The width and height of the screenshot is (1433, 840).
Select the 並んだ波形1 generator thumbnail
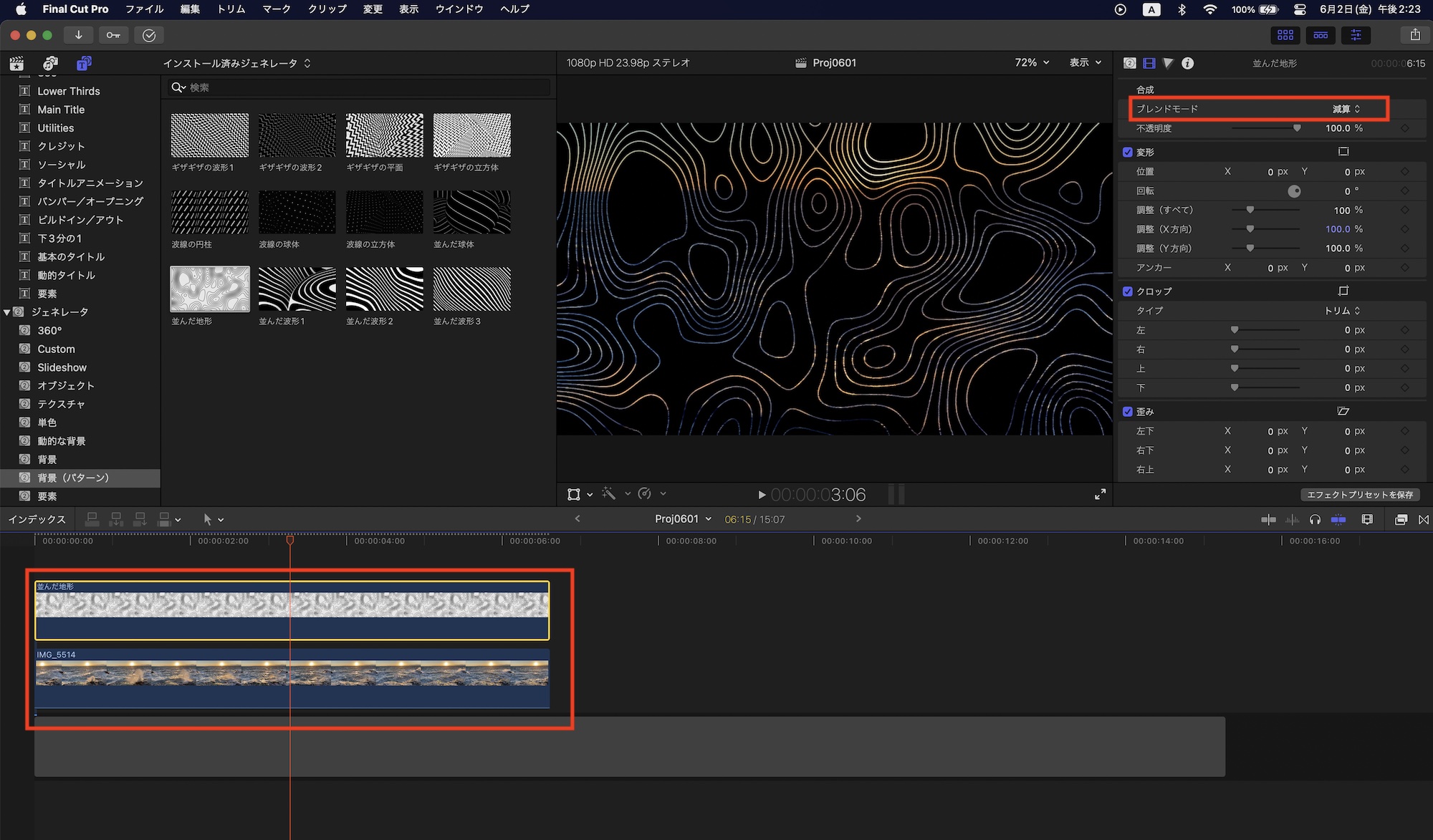point(297,289)
